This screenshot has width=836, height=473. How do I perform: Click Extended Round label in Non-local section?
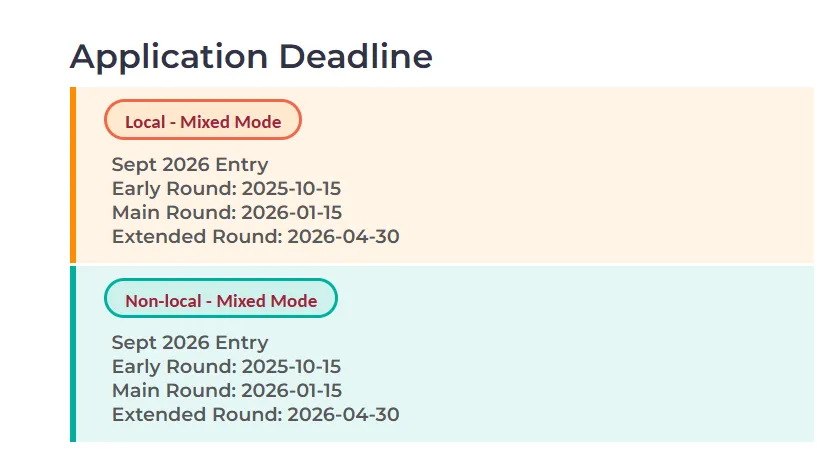coord(196,414)
